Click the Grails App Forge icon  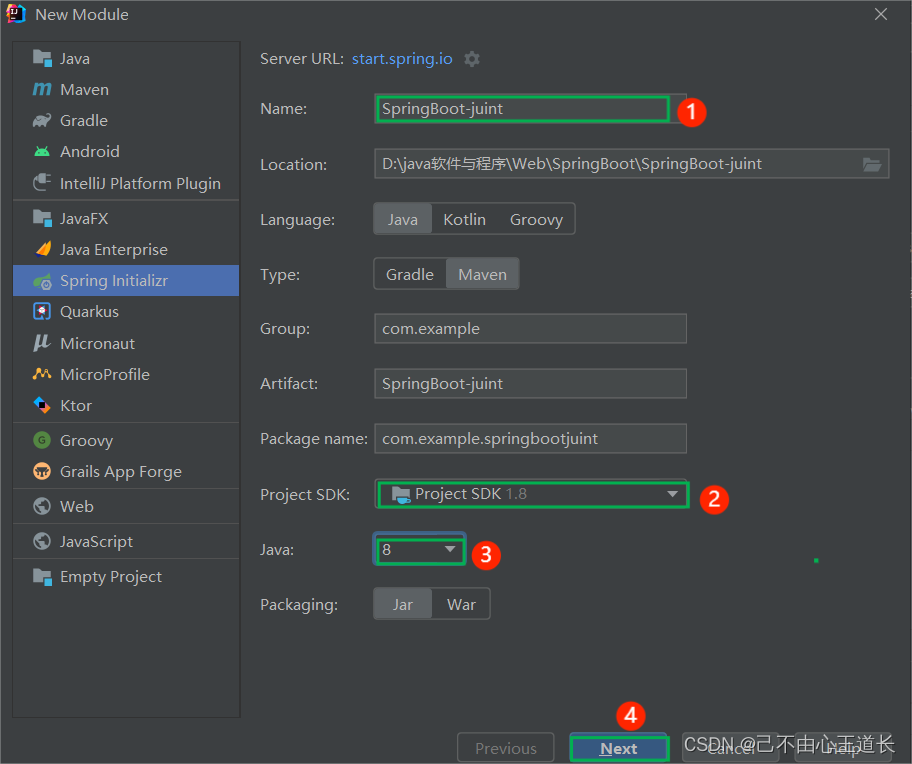point(42,472)
